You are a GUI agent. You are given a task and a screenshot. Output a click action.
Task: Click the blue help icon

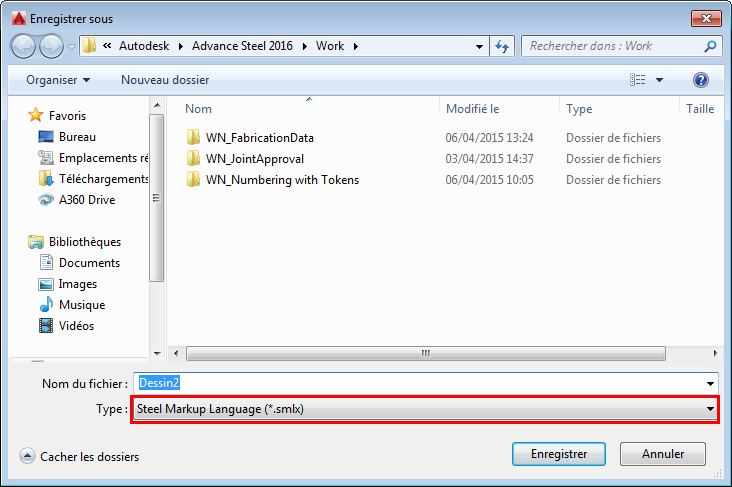701,80
